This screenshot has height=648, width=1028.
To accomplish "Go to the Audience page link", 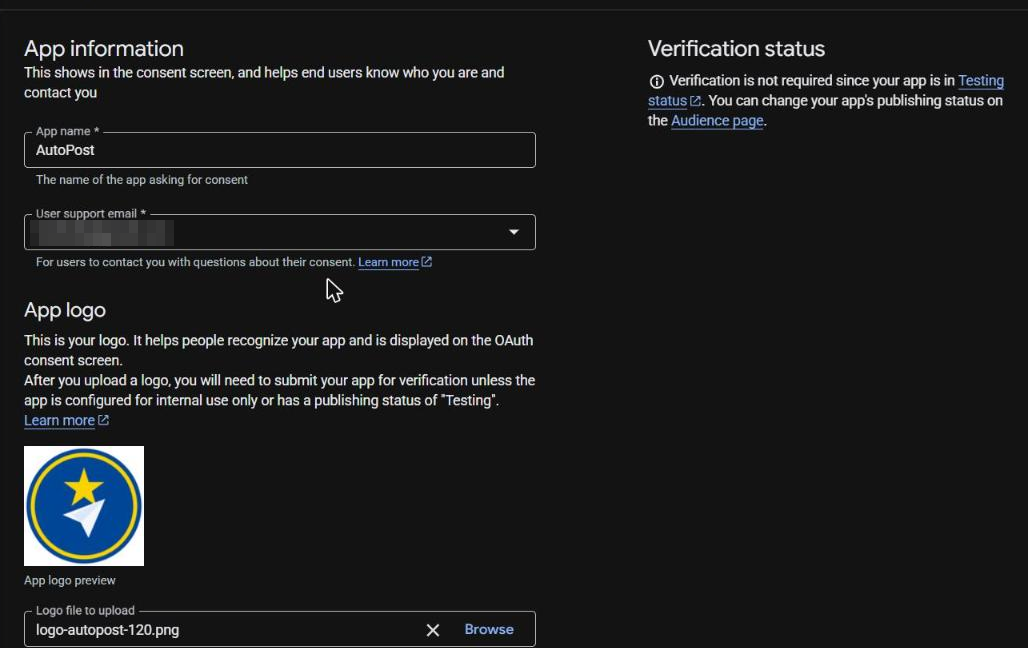I will click(x=717, y=121).
